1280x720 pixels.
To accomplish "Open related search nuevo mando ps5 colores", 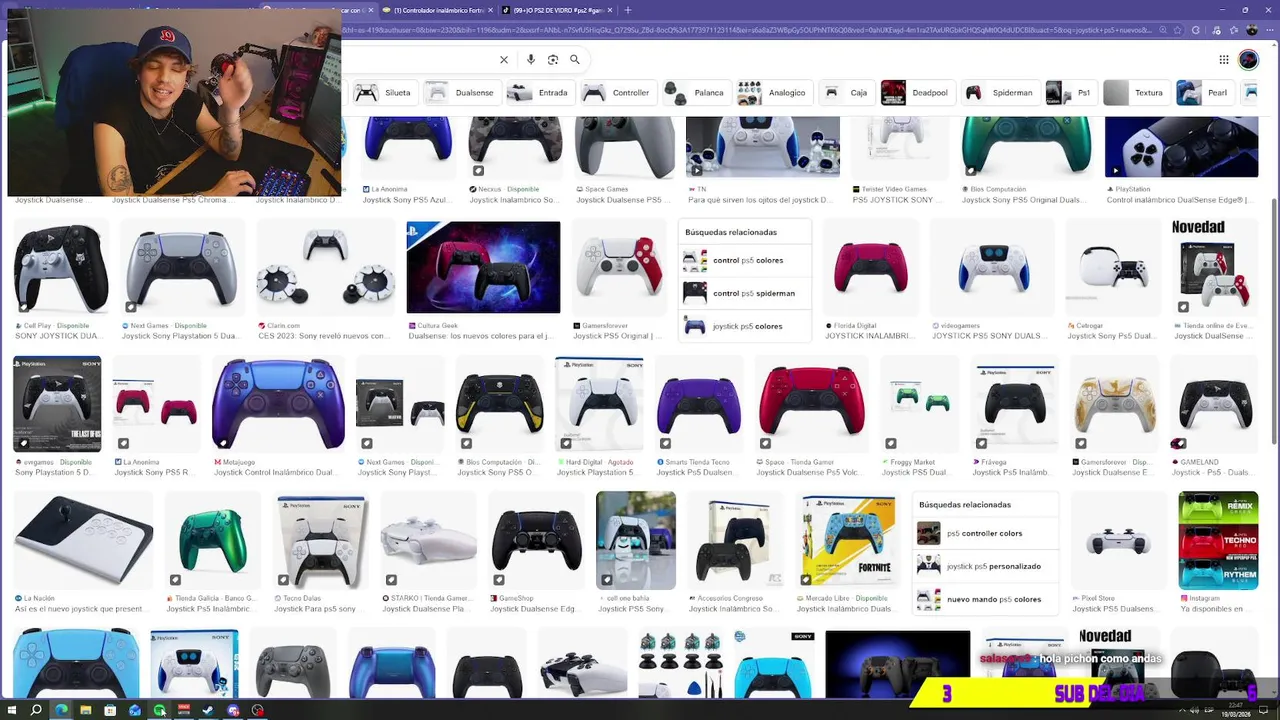I will pos(985,600).
